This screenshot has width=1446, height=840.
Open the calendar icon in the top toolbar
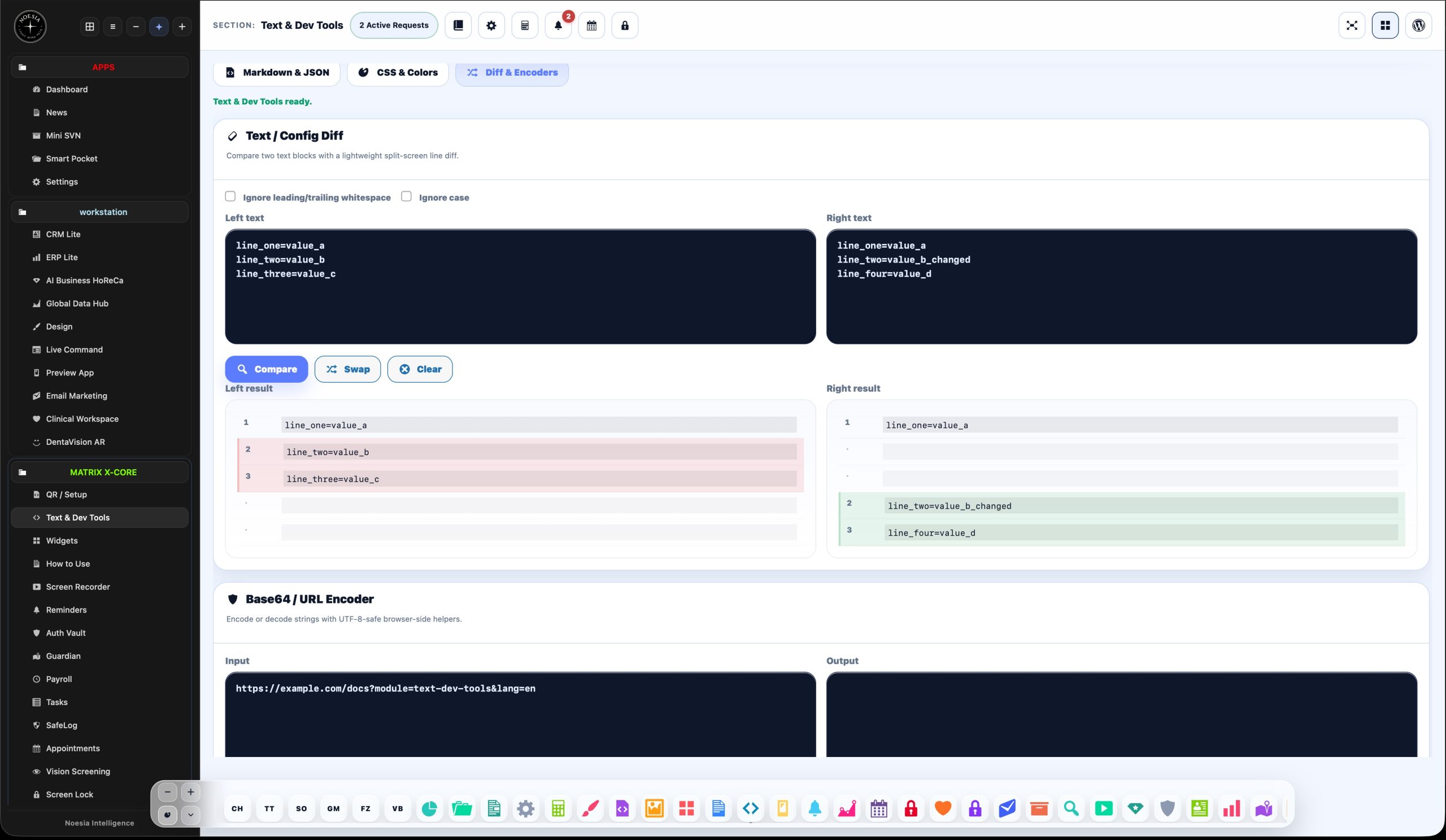point(591,25)
